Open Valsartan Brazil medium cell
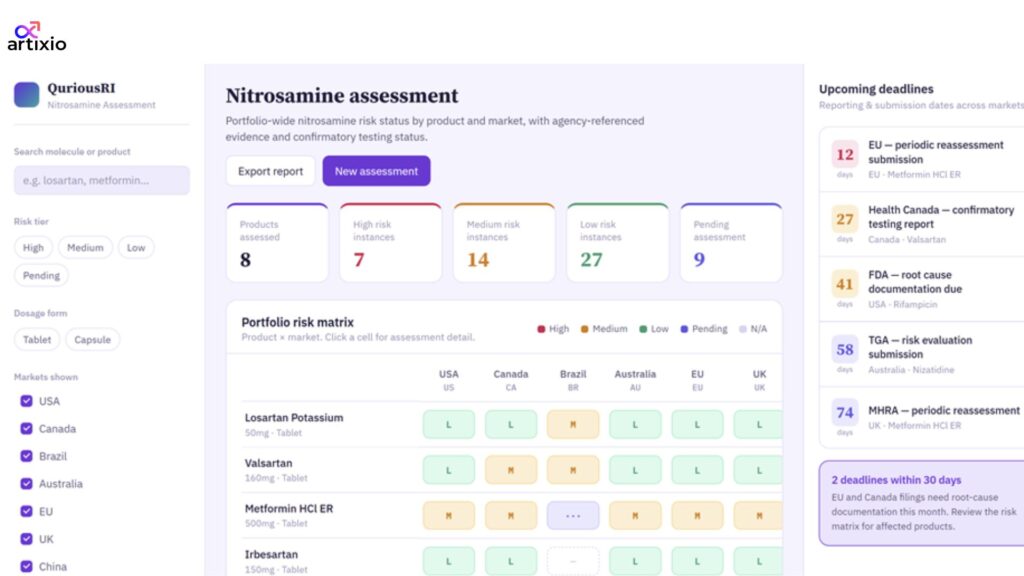The width and height of the screenshot is (1024, 576). click(573, 470)
